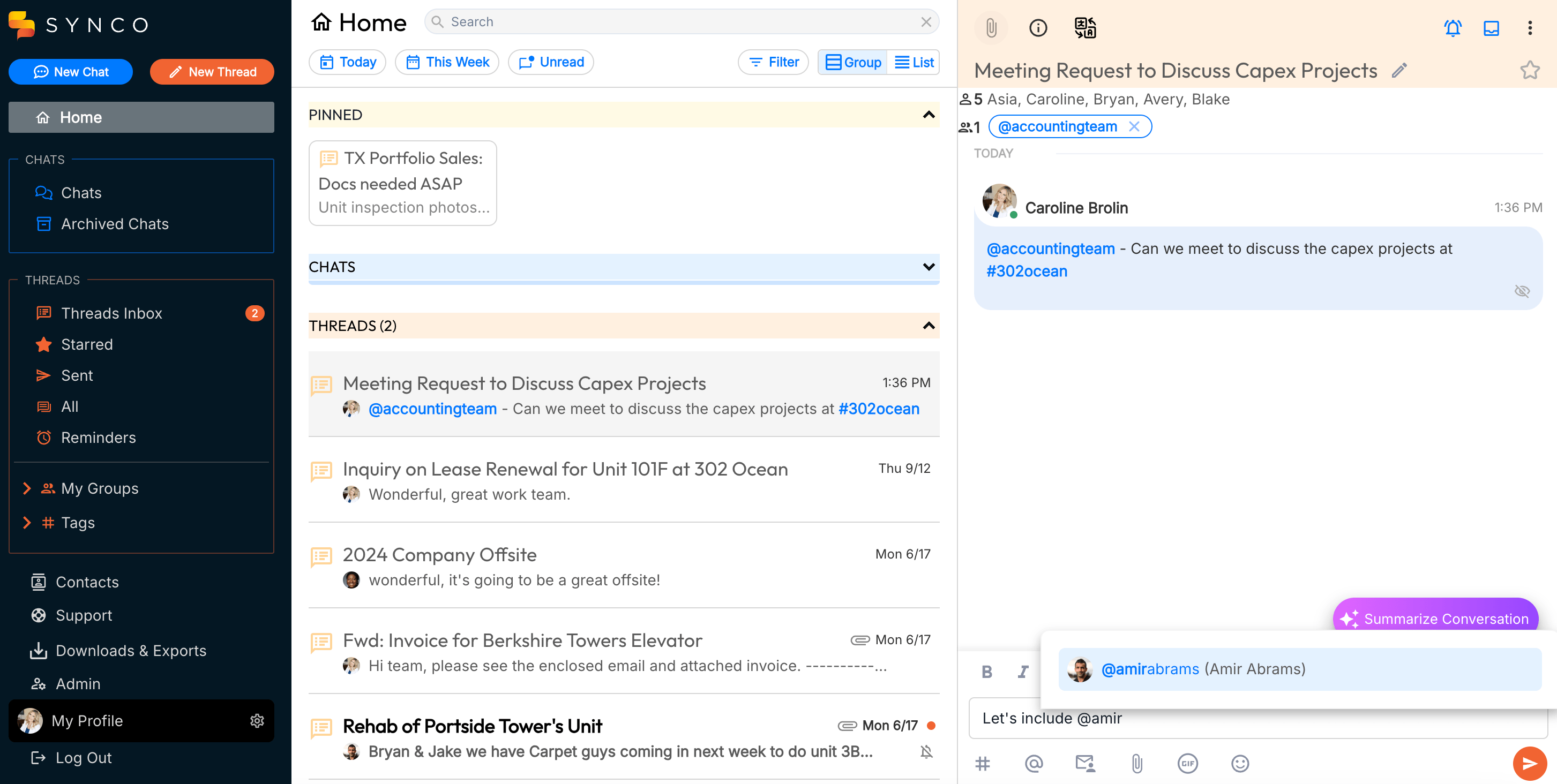Click the send message arrow button
The image size is (1557, 784).
1529,764
